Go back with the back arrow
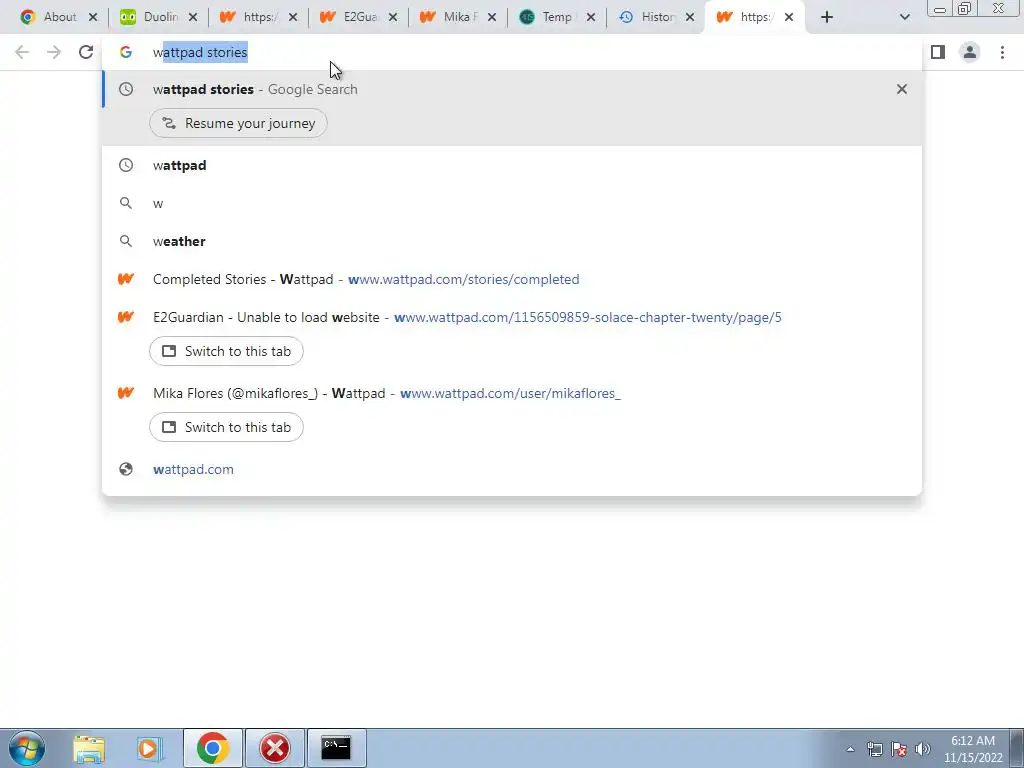The width and height of the screenshot is (1024, 768). tap(22, 52)
